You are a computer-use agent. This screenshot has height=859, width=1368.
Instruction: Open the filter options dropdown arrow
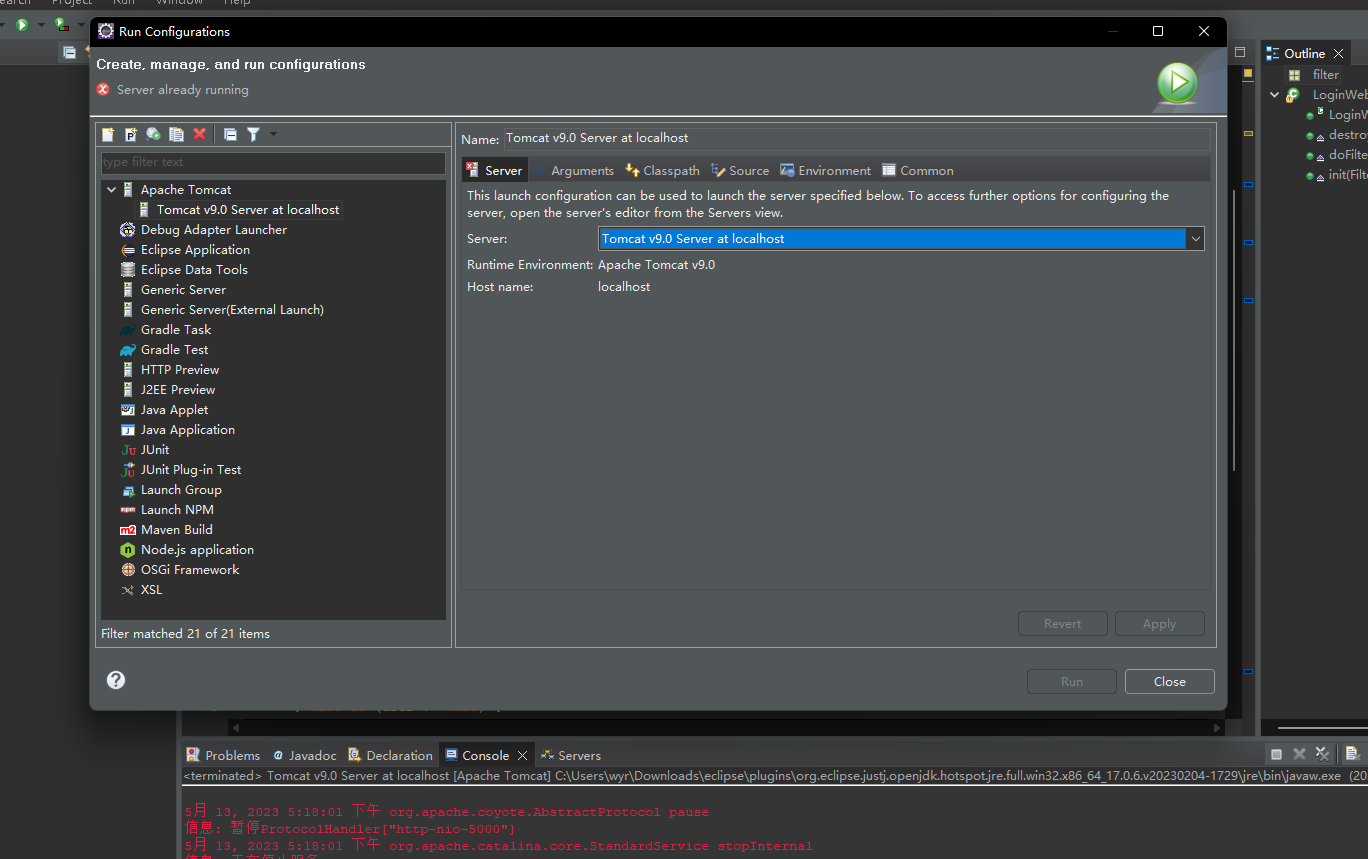[x=273, y=134]
